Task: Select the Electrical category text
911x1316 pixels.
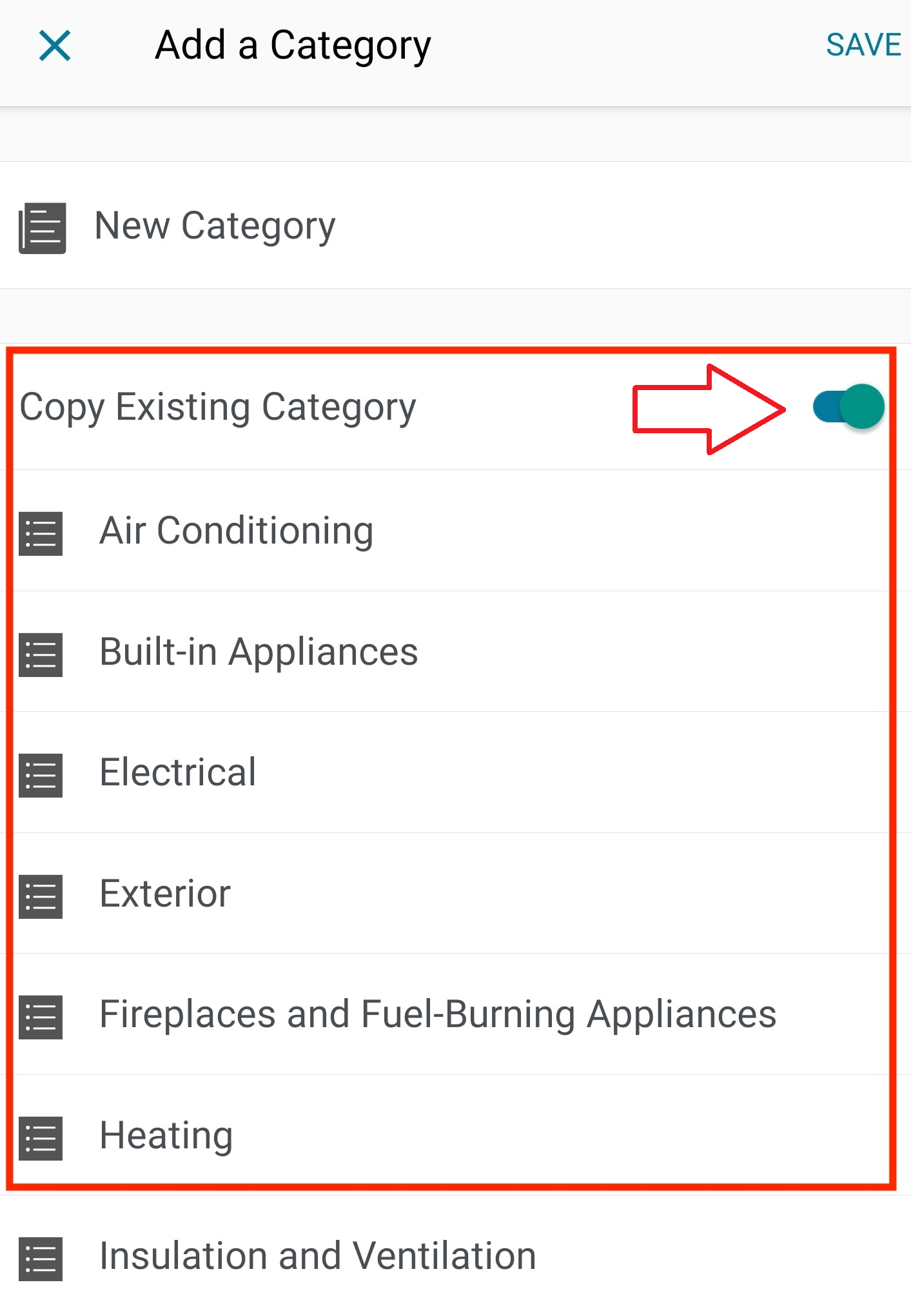Action: (x=178, y=772)
